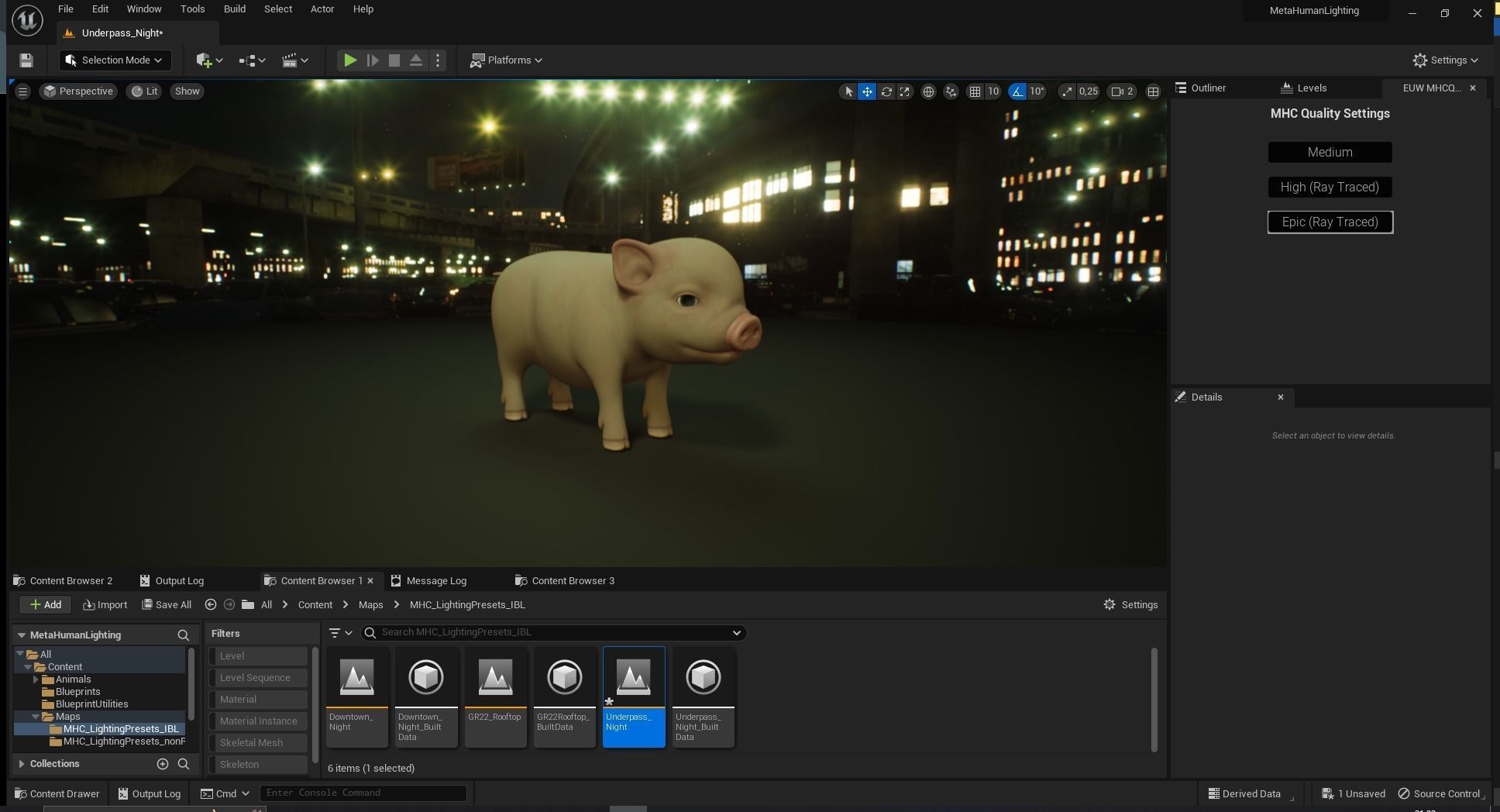Click the Save current level icon

[26, 60]
